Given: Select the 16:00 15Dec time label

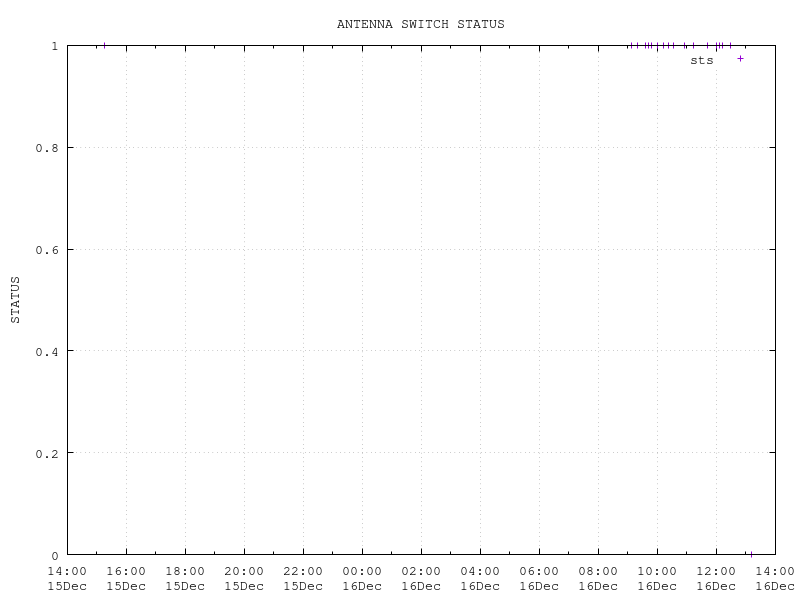Looking at the screenshot, I should coord(126,579).
